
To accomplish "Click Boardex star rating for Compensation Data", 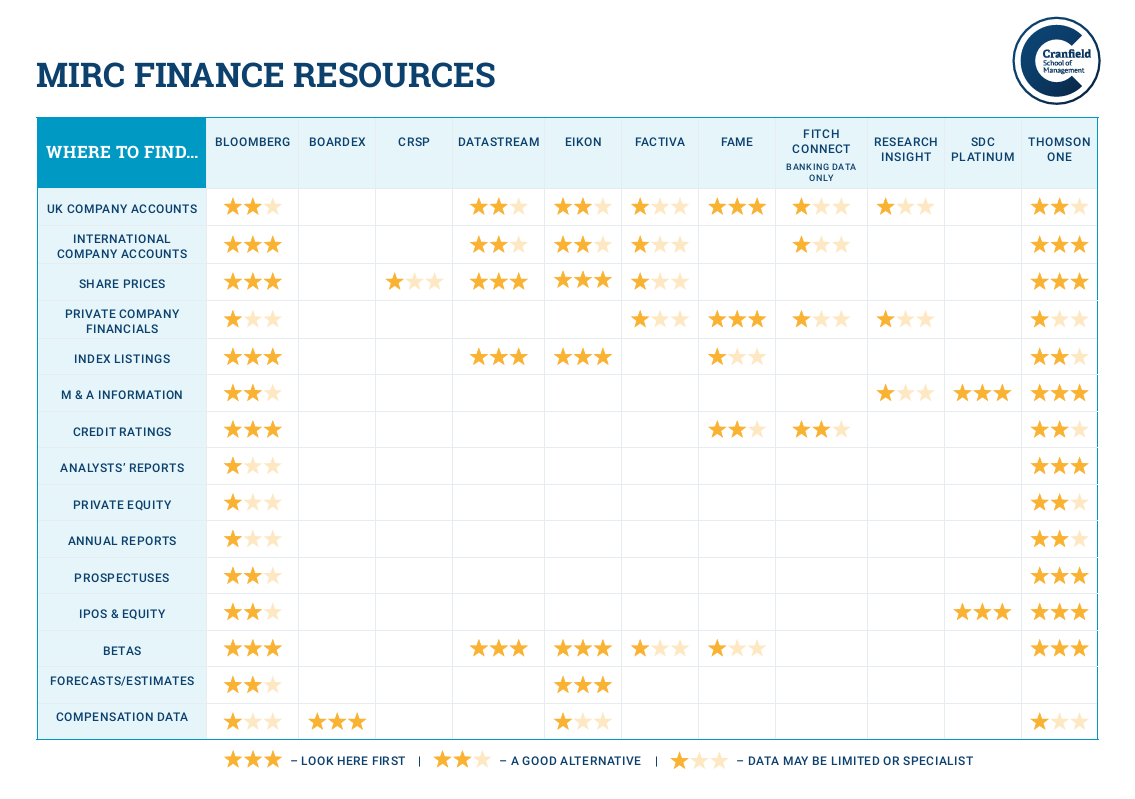I will (337, 722).
